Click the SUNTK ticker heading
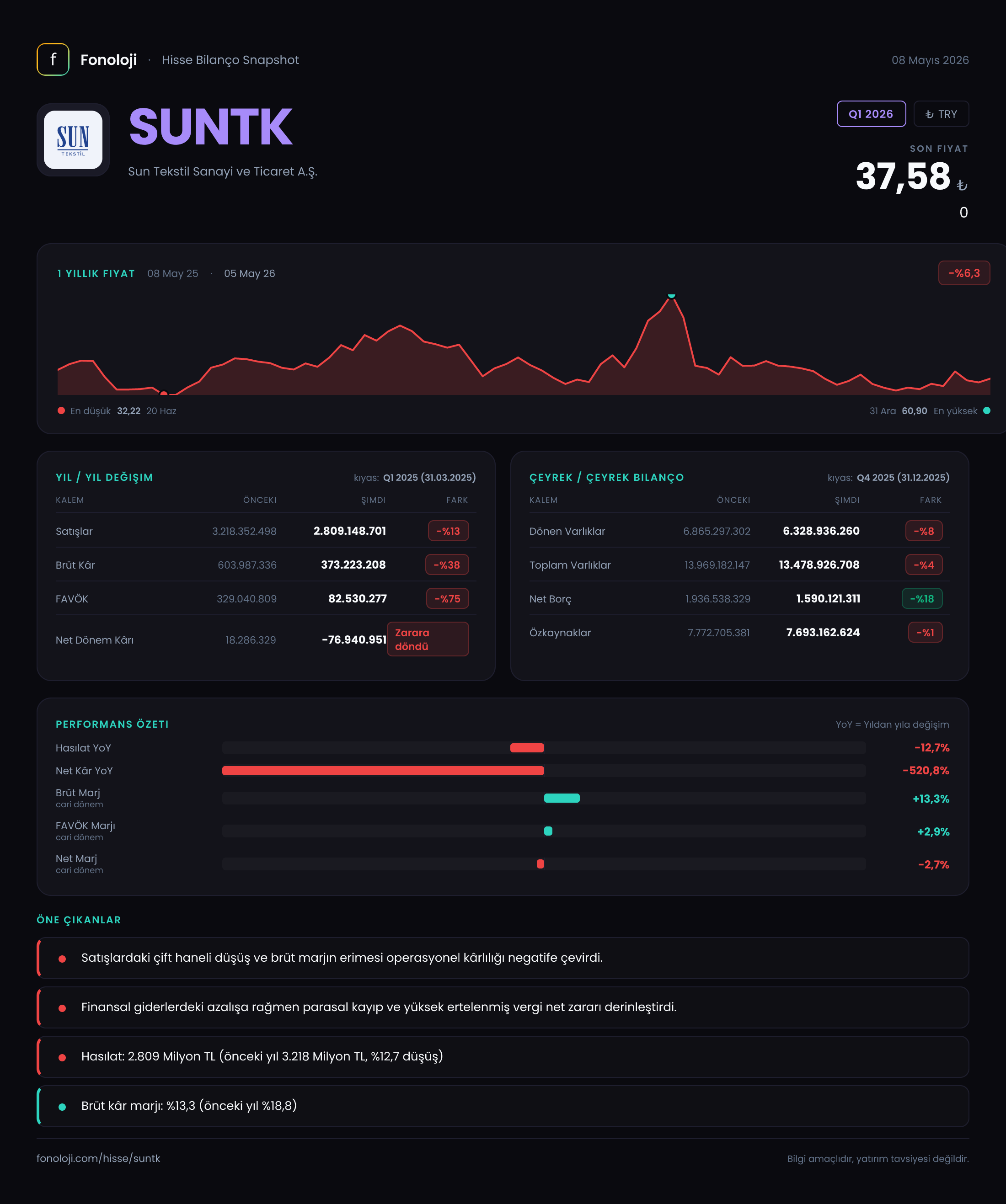Viewport: 1006px width, 1204px height. click(211, 127)
